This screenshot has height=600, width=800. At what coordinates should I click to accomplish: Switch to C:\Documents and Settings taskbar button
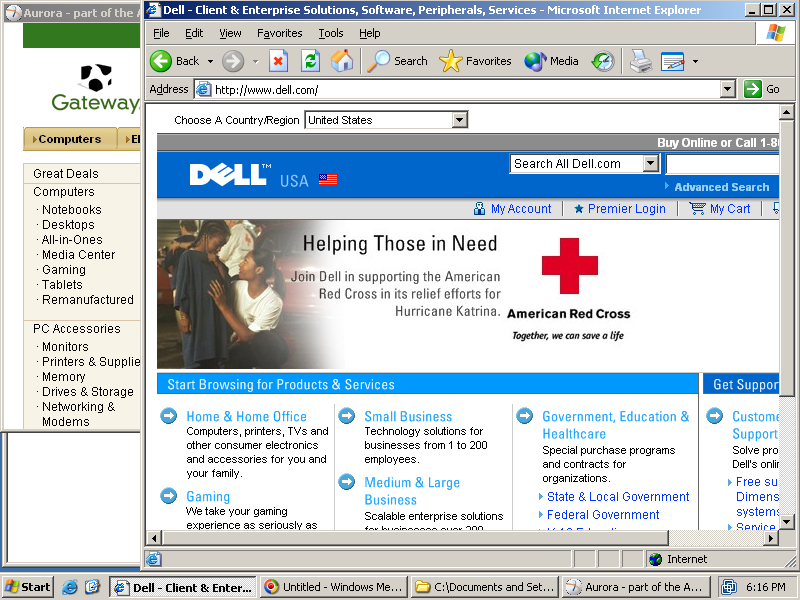(484, 587)
